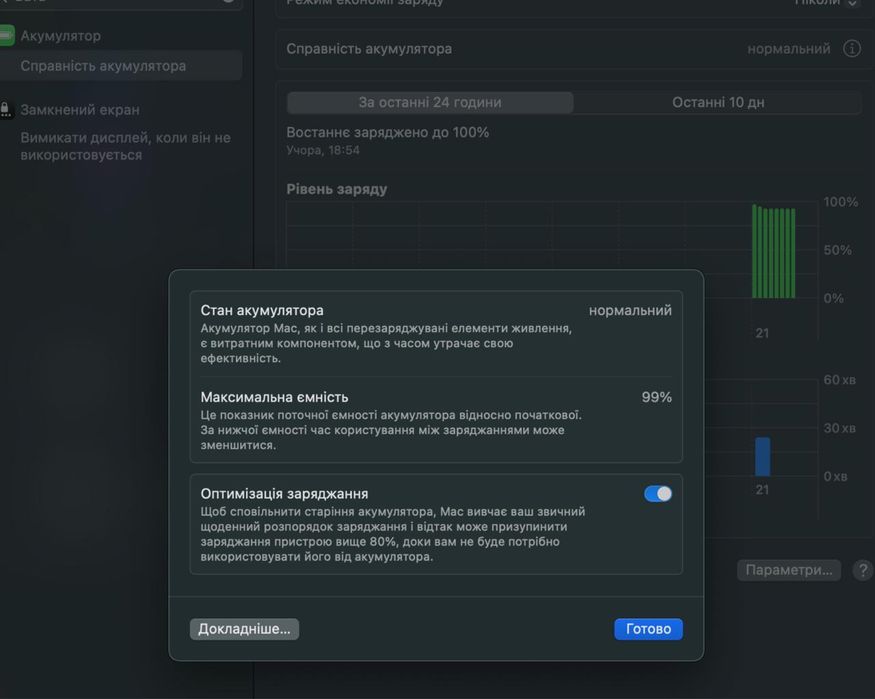Click the Стан акумулятора heading

pyautogui.click(x=262, y=310)
